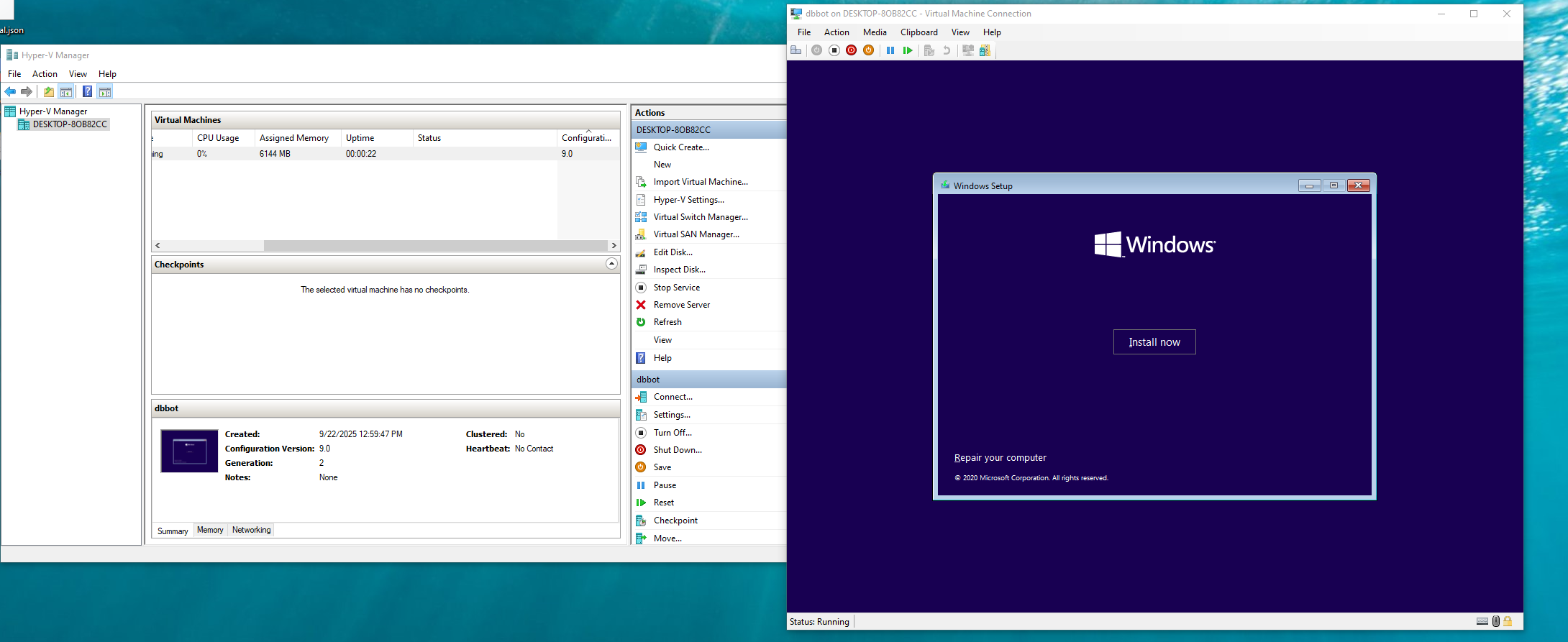
Task: Open View menu in Hyper-V Manager
Action: [78, 74]
